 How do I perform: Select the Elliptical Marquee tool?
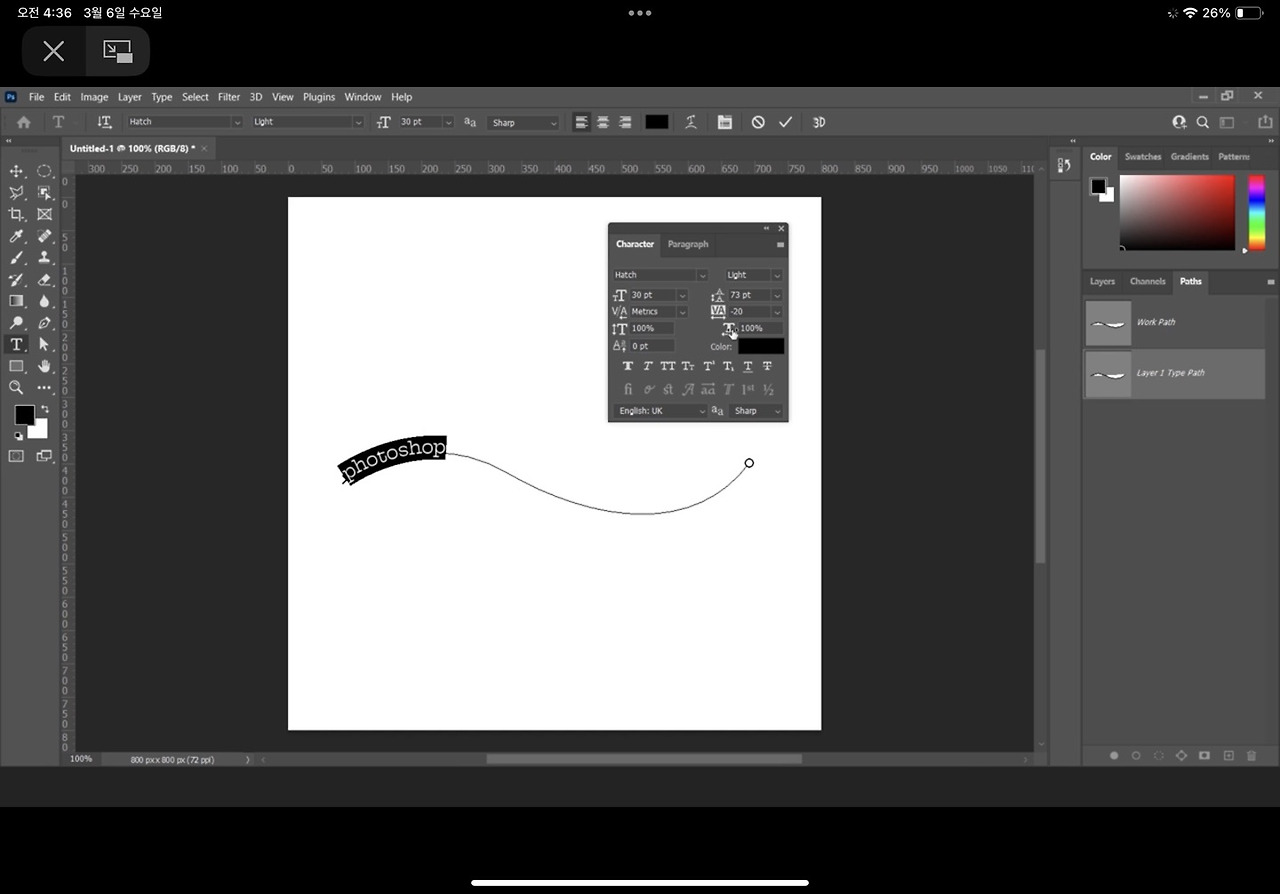44,171
